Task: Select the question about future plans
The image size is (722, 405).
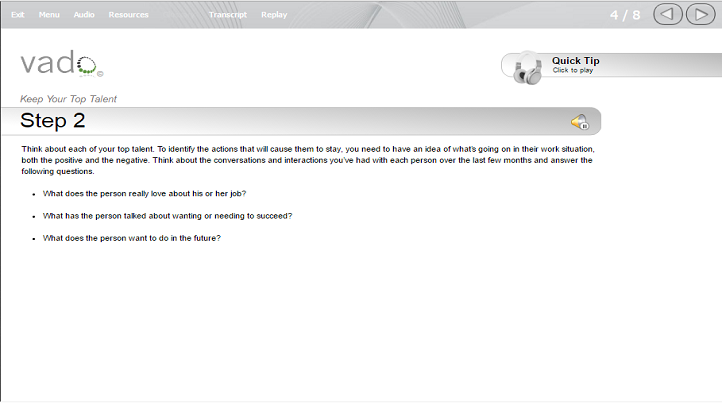Action: pyautogui.click(x=132, y=238)
